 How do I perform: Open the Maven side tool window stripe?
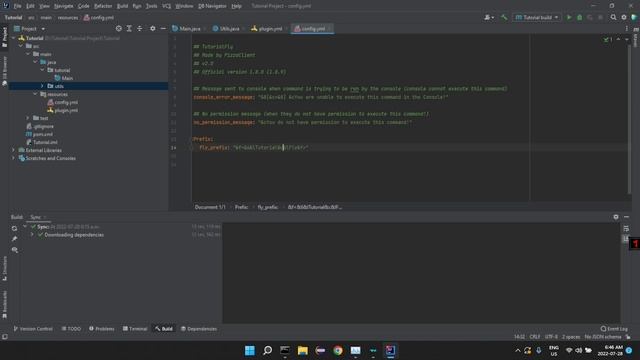(x=636, y=37)
